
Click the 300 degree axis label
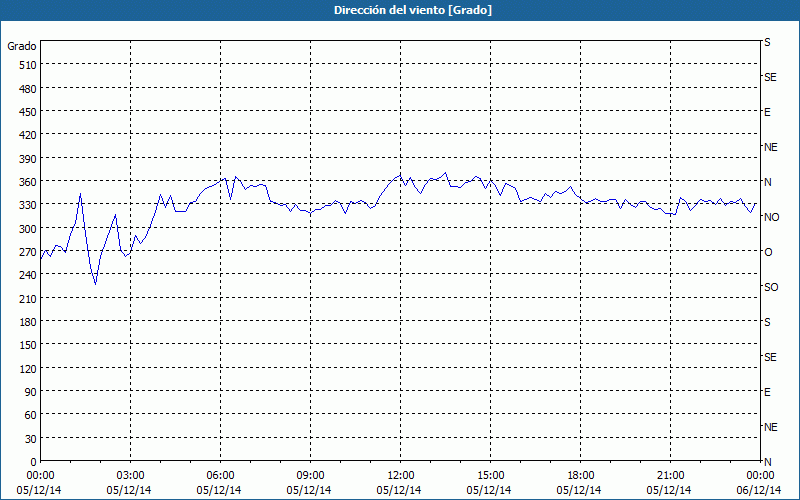[29, 229]
